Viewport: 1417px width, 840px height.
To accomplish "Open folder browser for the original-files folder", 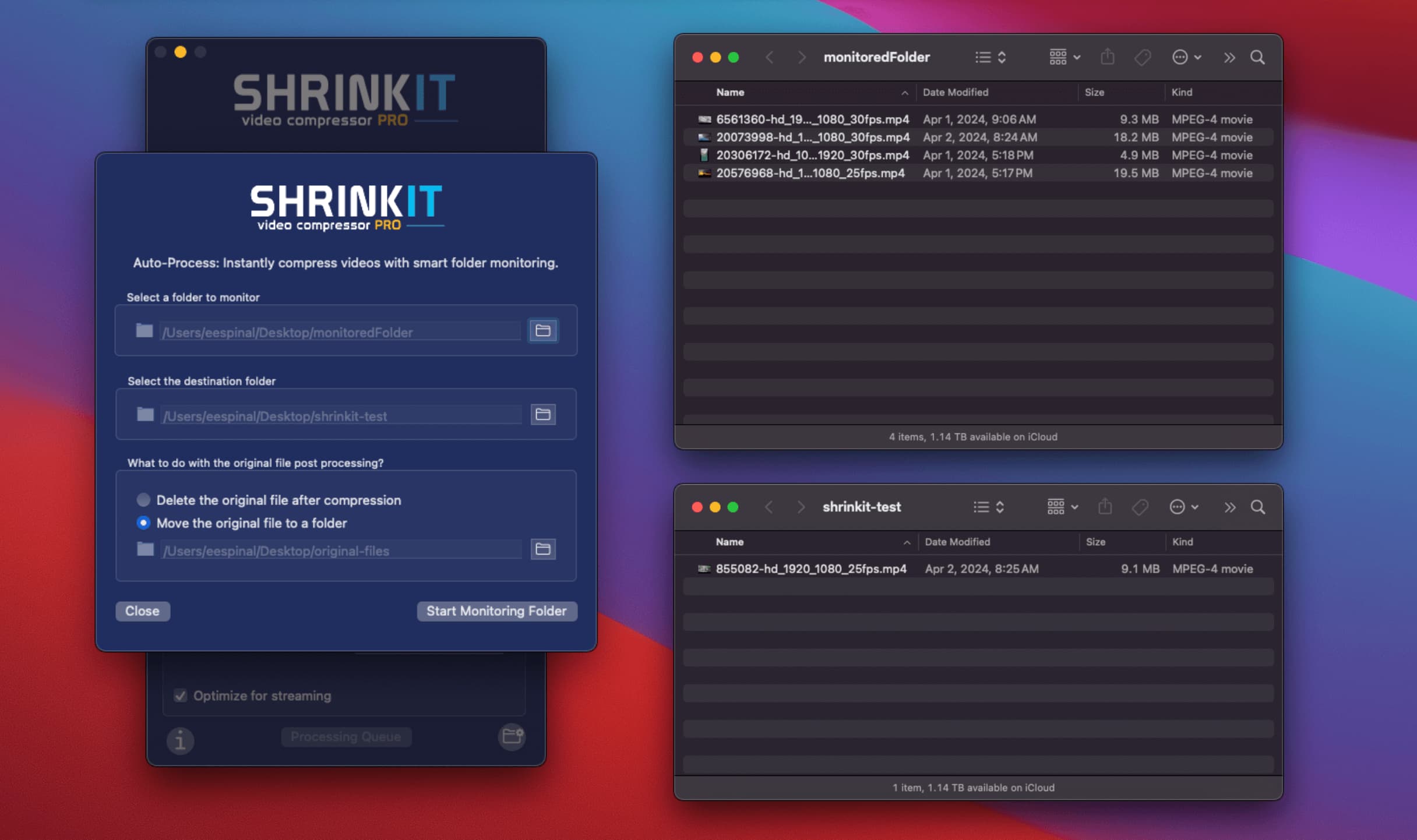I will pos(542,549).
